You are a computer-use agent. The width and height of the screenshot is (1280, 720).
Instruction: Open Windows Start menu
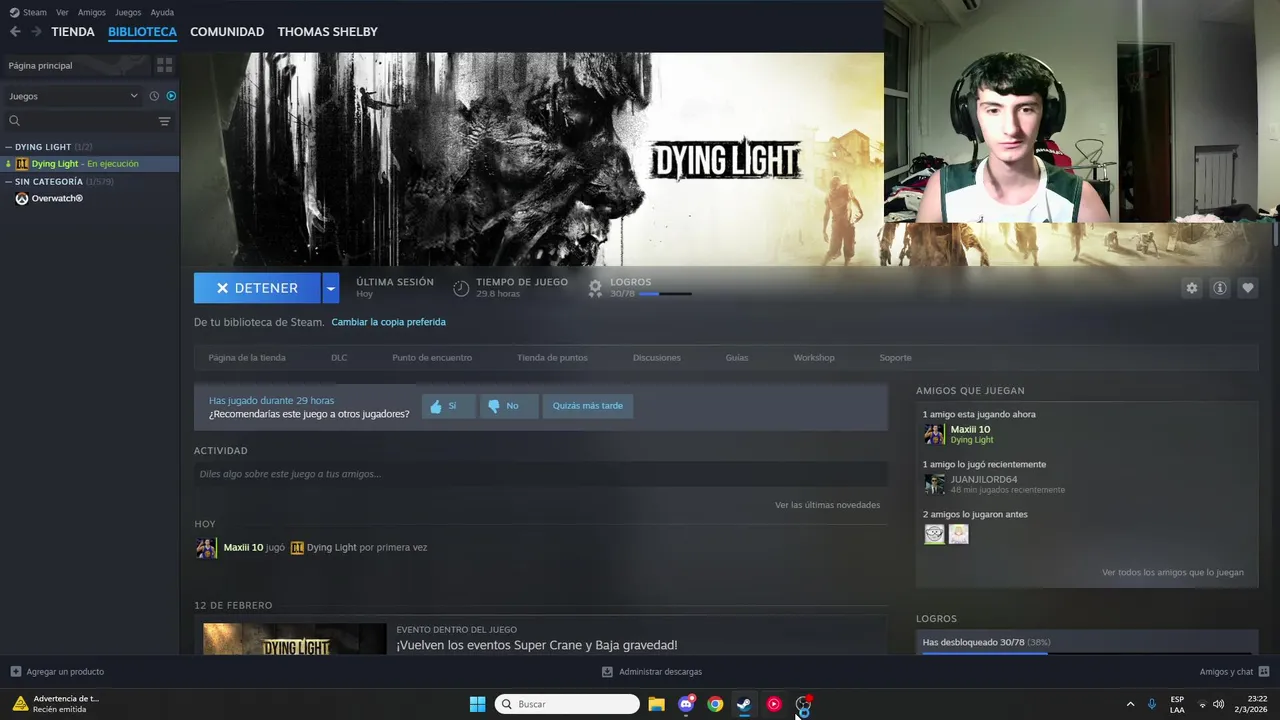pyautogui.click(x=477, y=704)
